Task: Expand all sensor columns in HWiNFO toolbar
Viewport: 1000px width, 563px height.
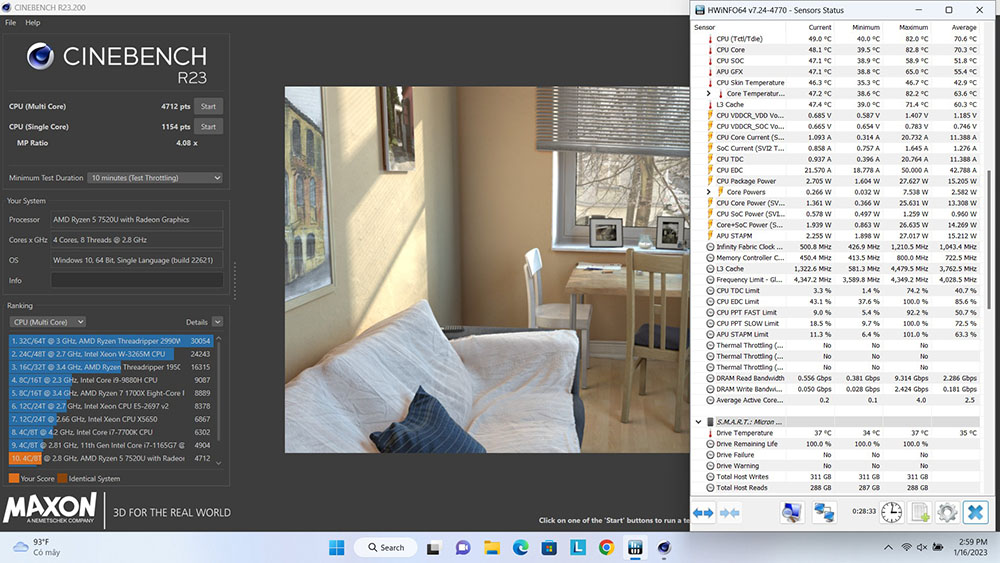Action: click(703, 513)
